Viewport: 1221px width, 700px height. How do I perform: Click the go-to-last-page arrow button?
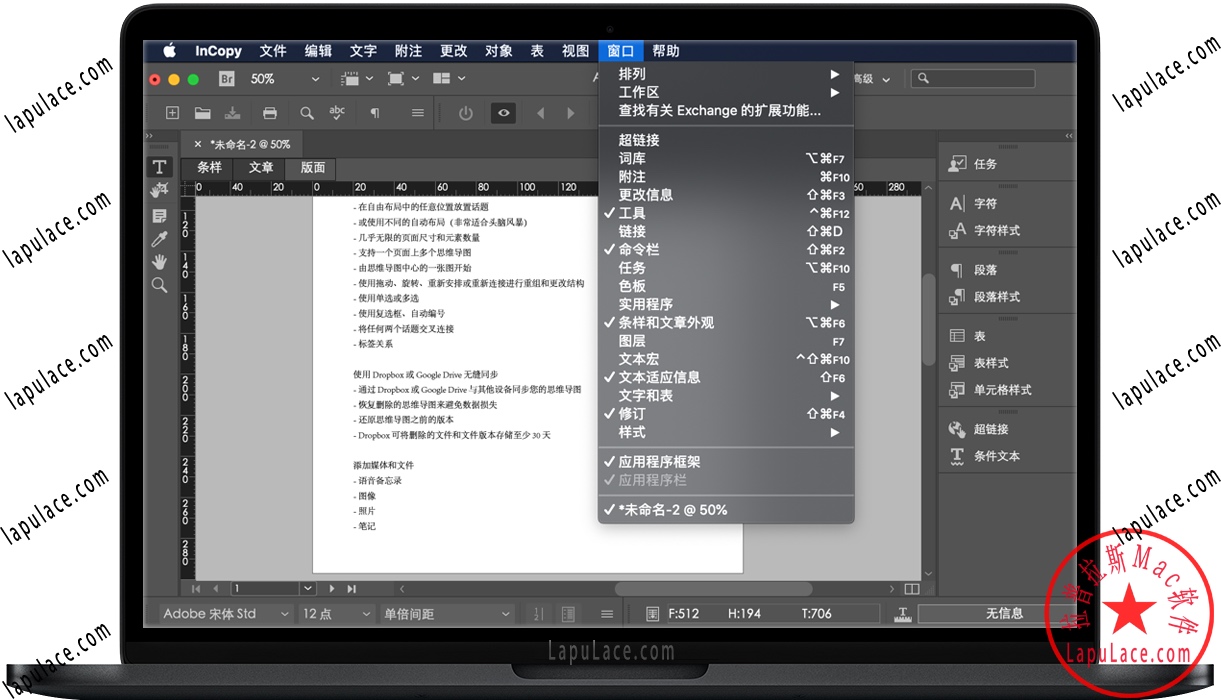[x=351, y=589]
